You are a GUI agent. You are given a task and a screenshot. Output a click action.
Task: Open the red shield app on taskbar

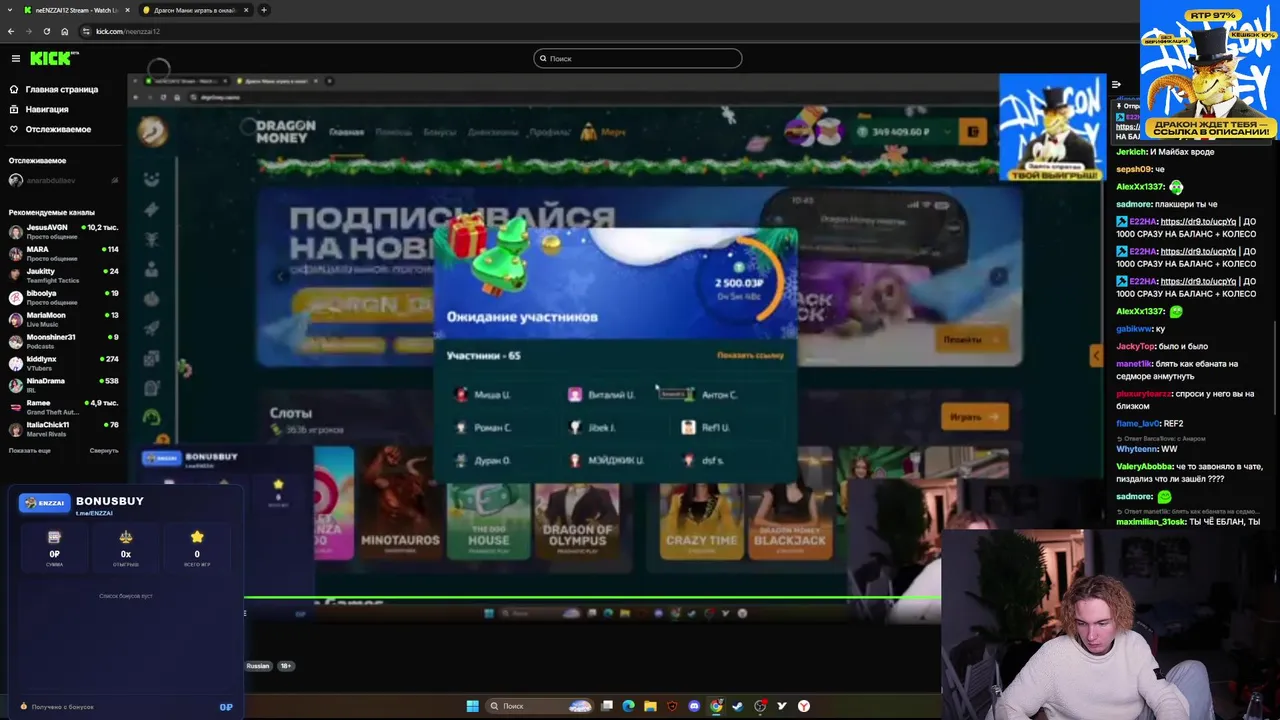pos(672,706)
